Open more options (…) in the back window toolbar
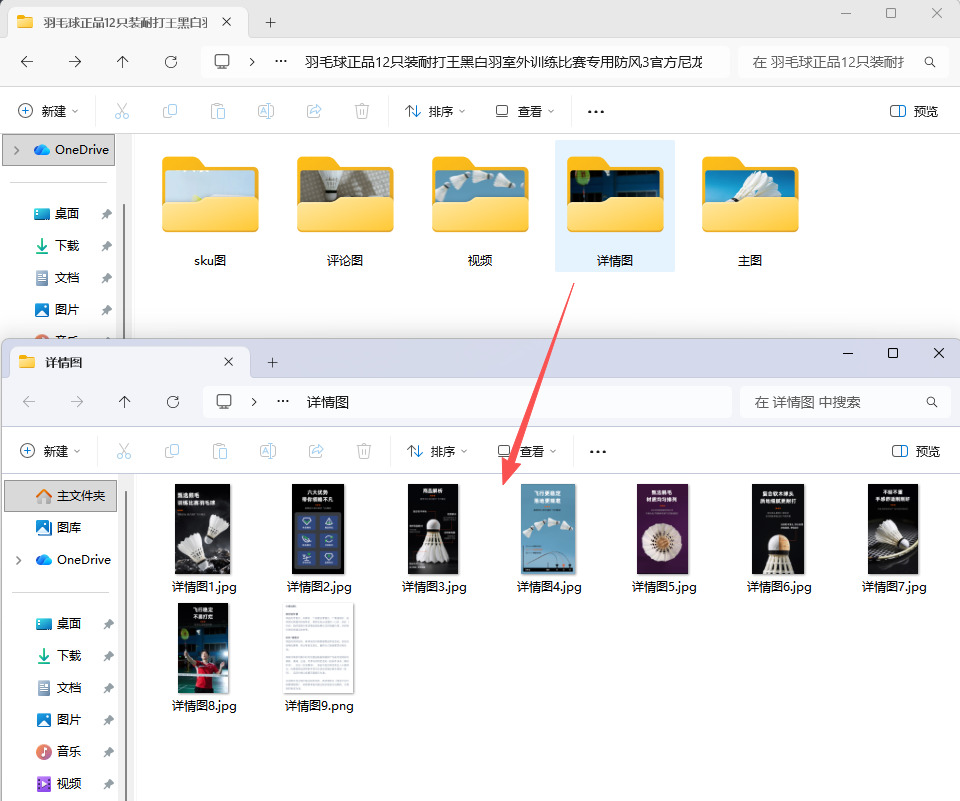 [x=596, y=111]
